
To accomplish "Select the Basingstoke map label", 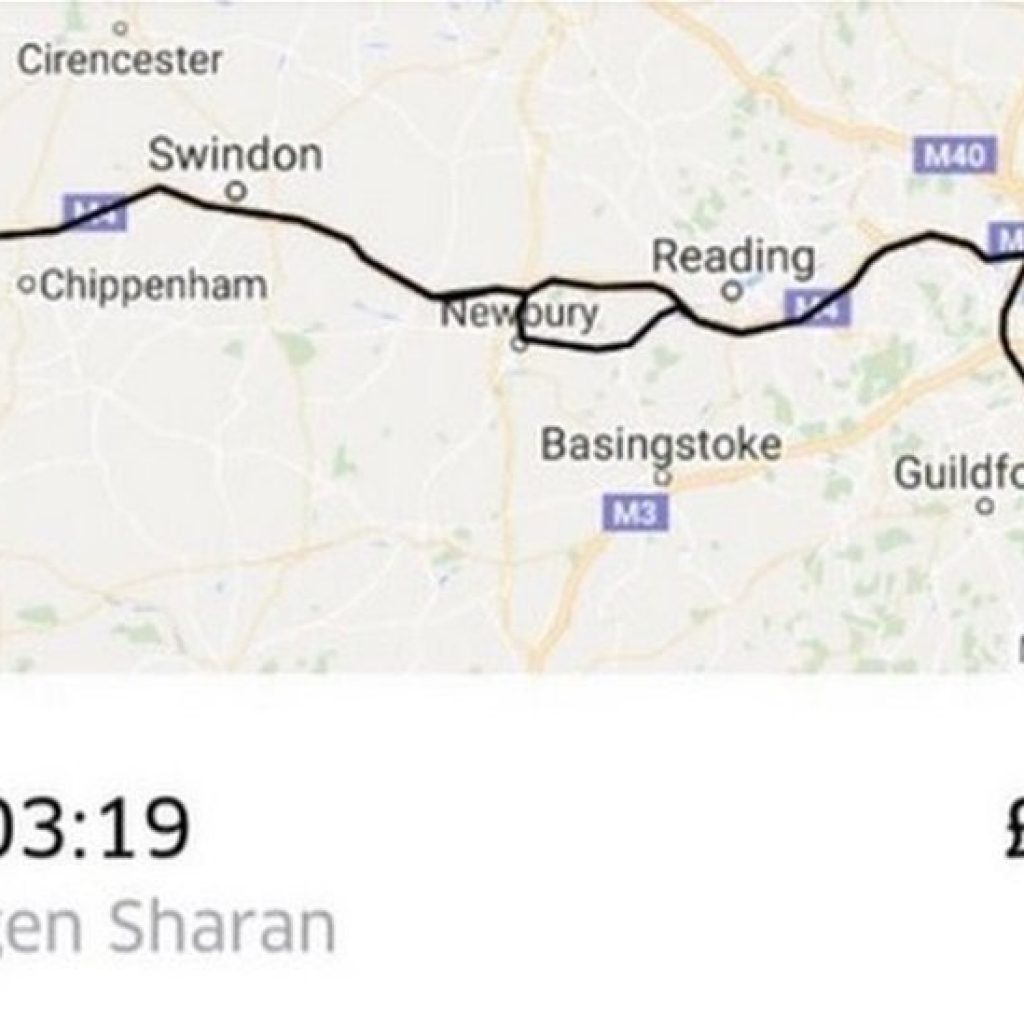I will [661, 445].
